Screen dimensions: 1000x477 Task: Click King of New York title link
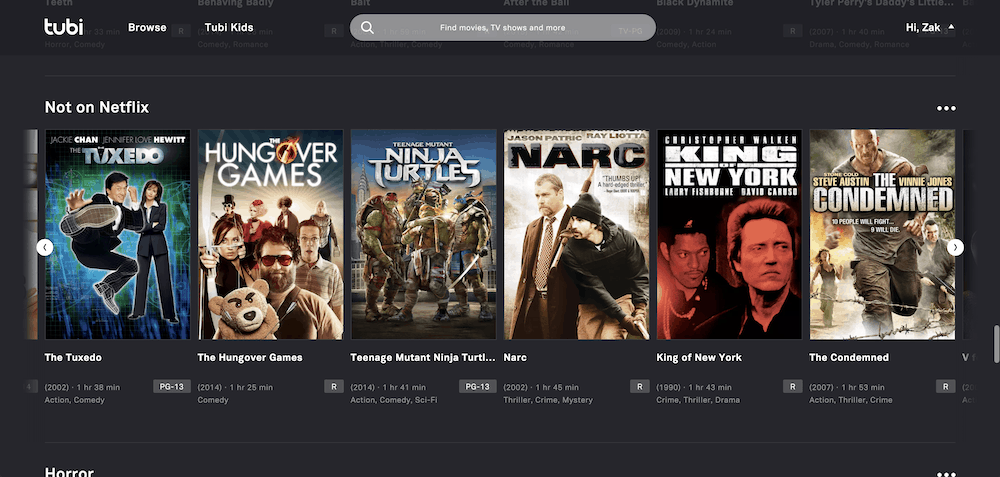pyautogui.click(x=699, y=357)
